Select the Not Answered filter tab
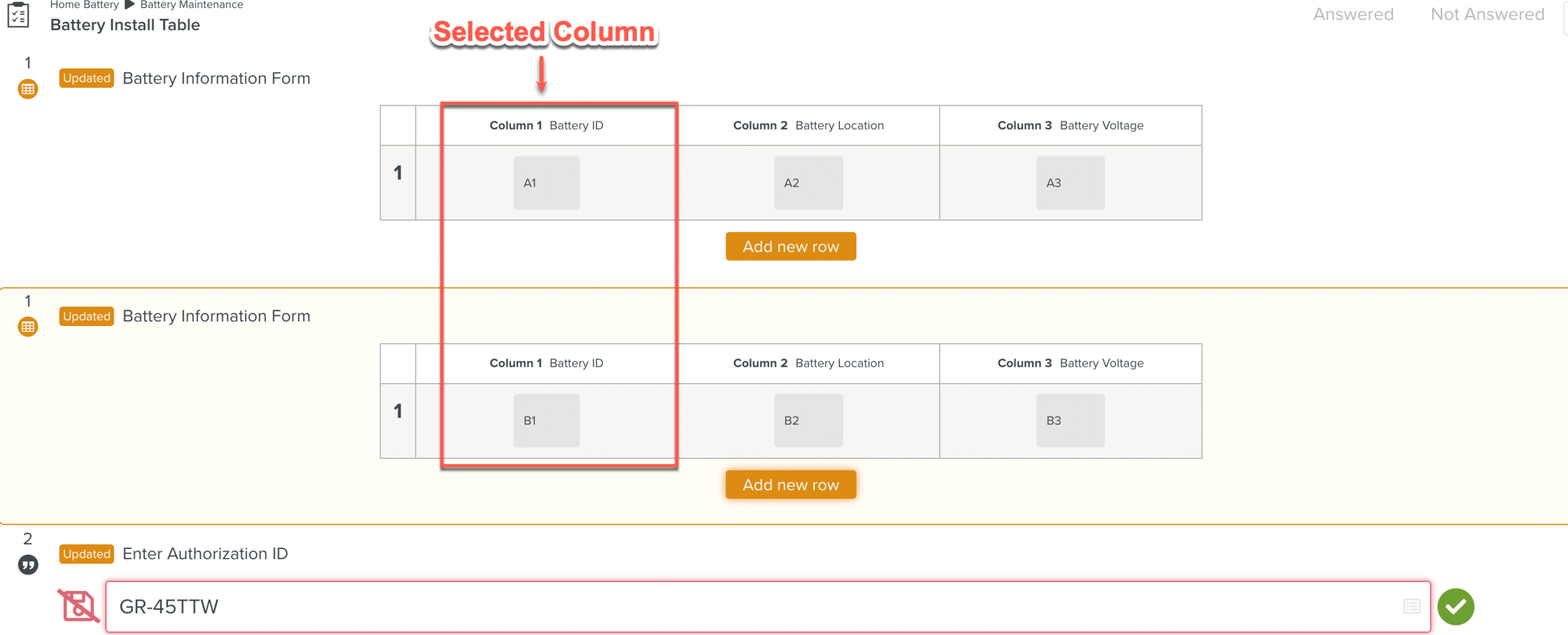This screenshot has width=1568, height=635. click(x=1487, y=14)
